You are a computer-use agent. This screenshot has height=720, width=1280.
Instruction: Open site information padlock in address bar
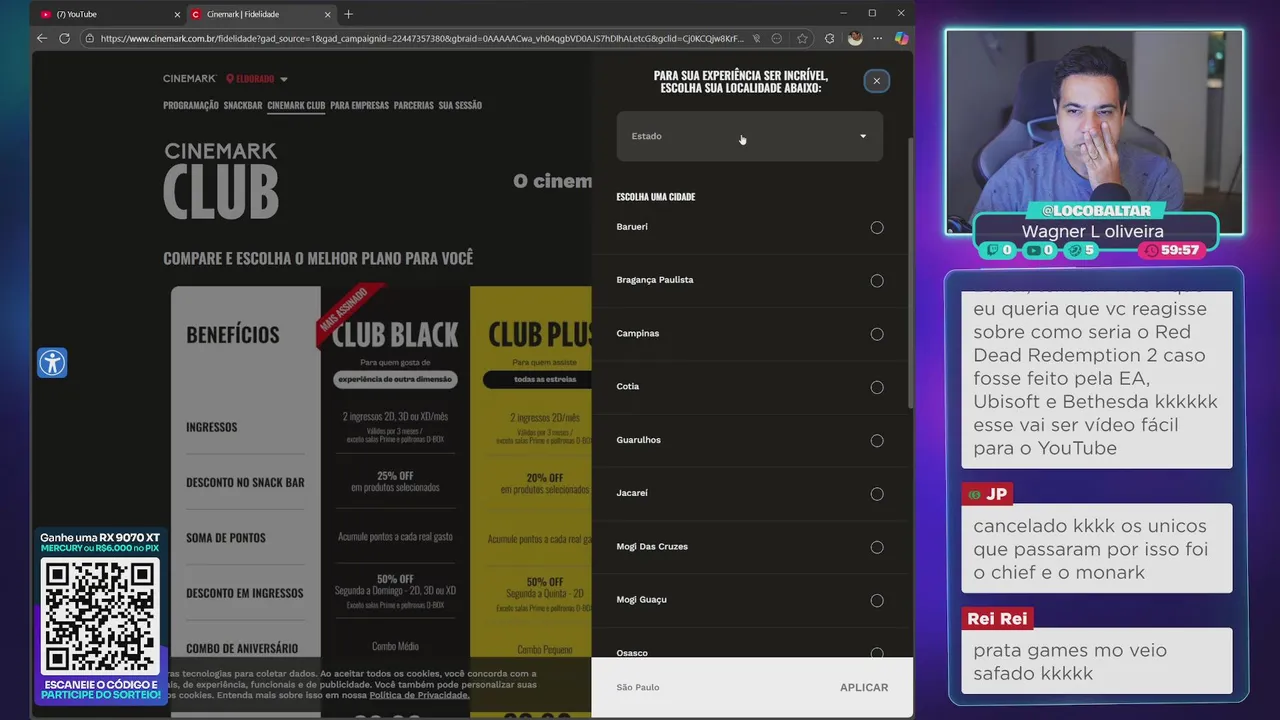pyautogui.click(x=89, y=38)
